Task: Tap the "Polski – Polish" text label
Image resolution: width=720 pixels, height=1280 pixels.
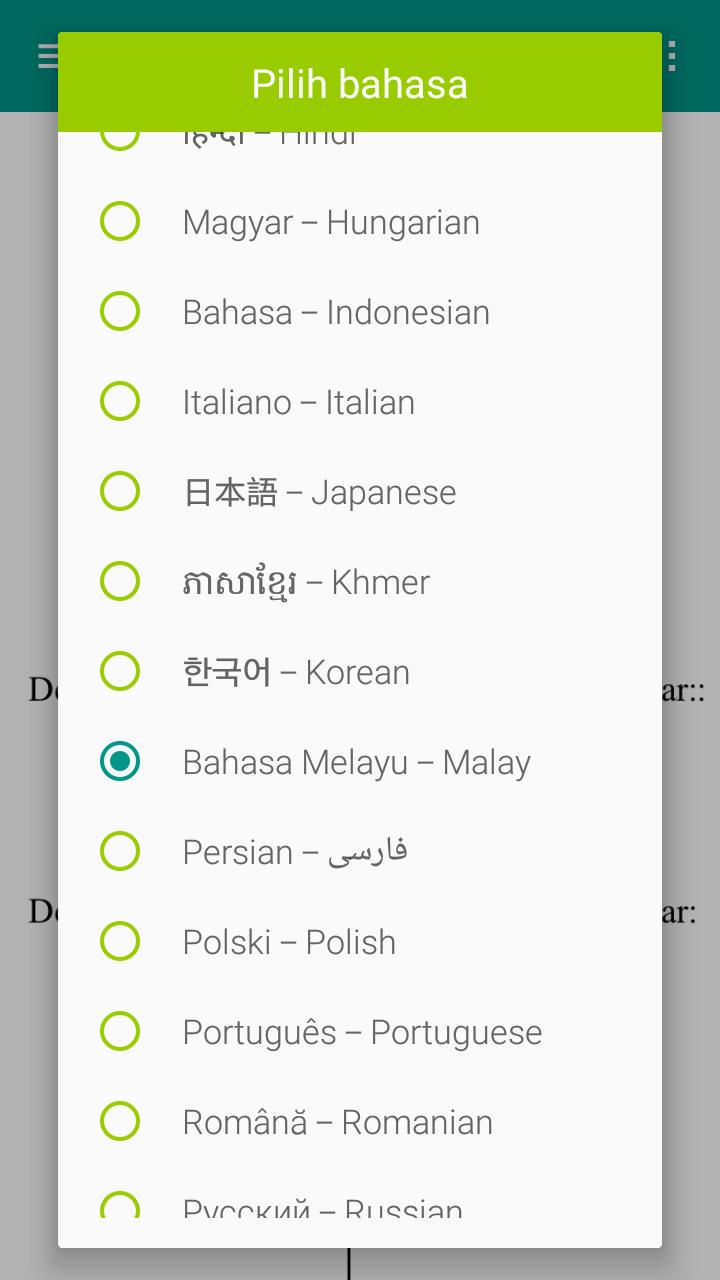Action: [289, 942]
